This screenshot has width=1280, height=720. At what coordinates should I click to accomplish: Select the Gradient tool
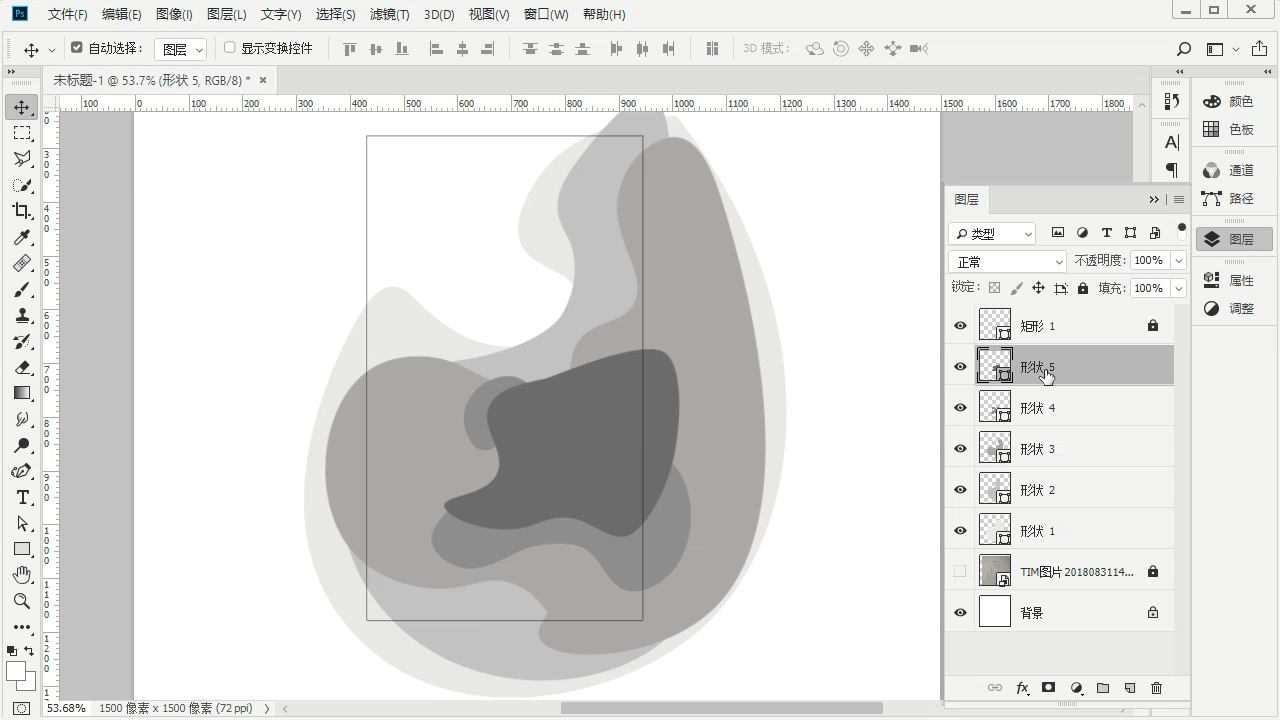point(22,393)
